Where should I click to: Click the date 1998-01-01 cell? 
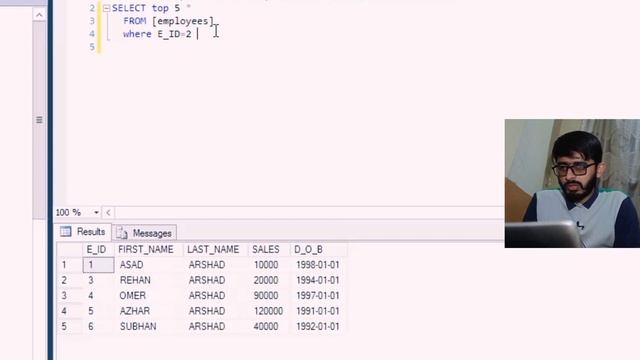(x=318, y=265)
